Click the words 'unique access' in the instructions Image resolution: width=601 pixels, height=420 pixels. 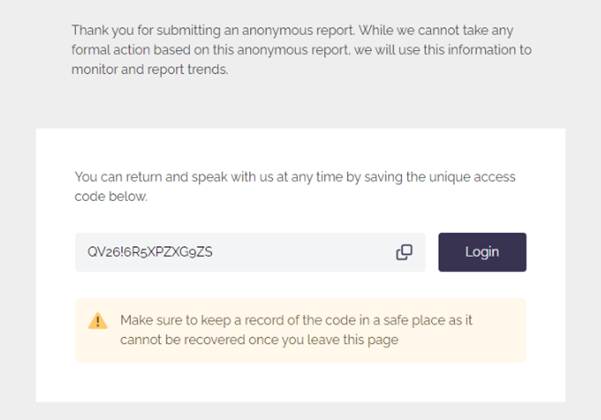(x=472, y=177)
